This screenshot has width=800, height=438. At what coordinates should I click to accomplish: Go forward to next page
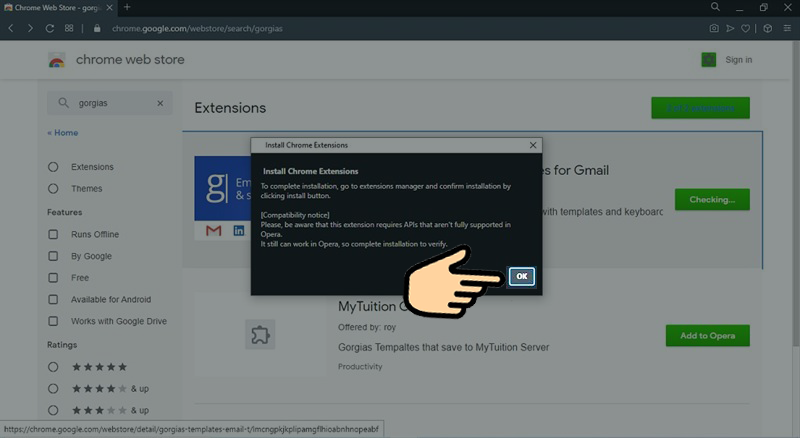pyautogui.click(x=30, y=29)
